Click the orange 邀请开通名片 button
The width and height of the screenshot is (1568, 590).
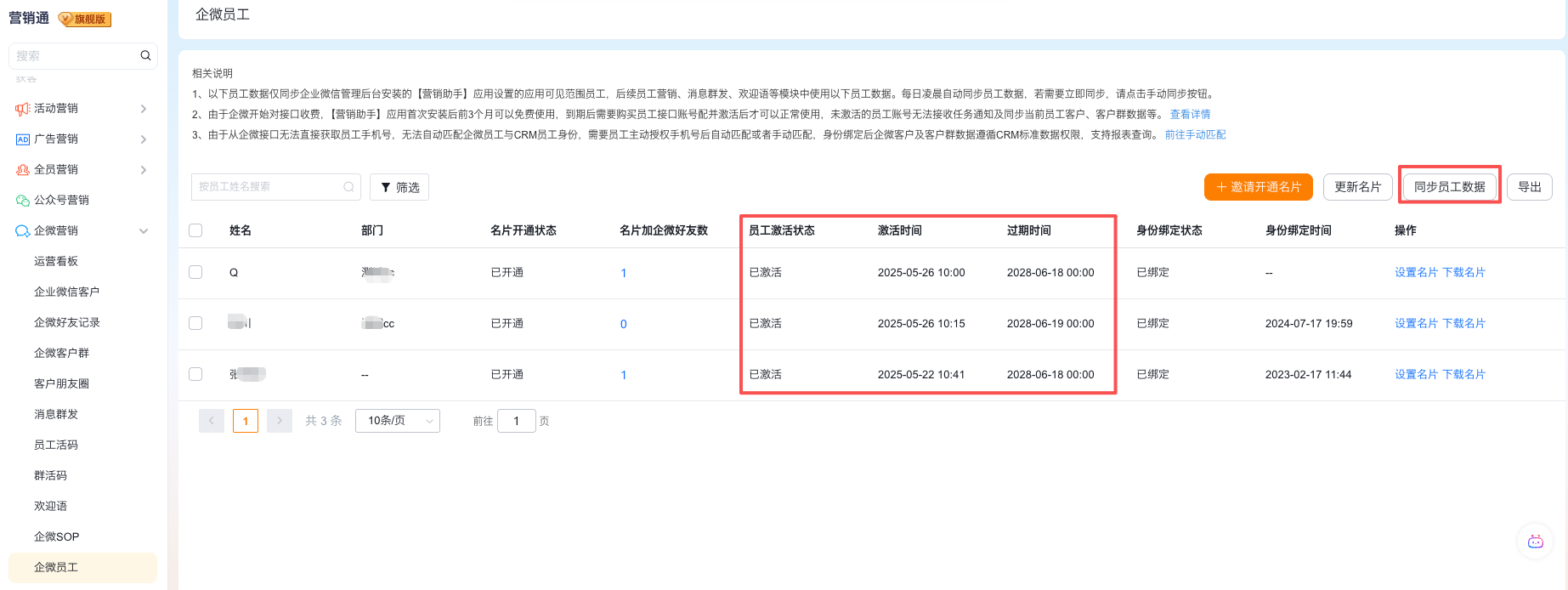pos(1258,187)
